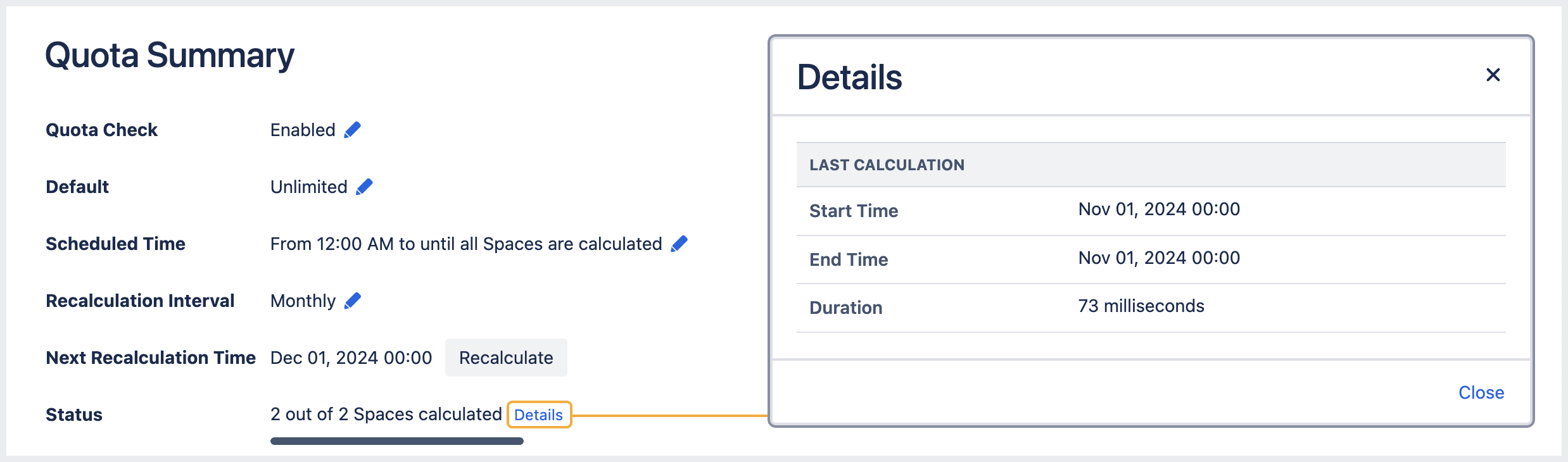The image size is (1568, 462).
Task: Select the 2 out of 2 Spaces text
Action: (x=385, y=415)
